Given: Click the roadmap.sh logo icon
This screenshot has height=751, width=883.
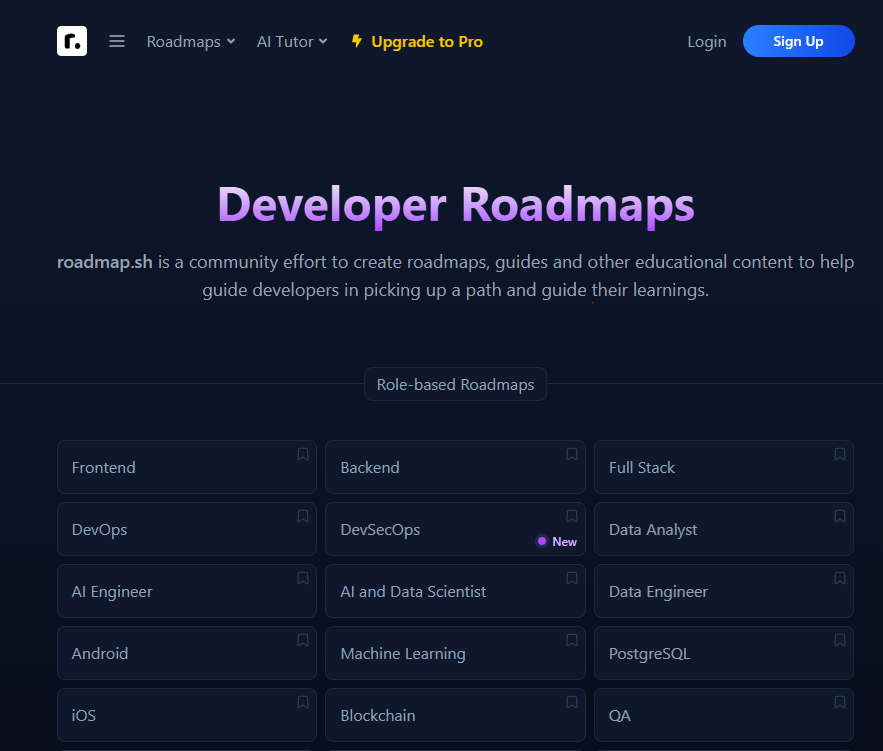Looking at the screenshot, I should coord(72,41).
